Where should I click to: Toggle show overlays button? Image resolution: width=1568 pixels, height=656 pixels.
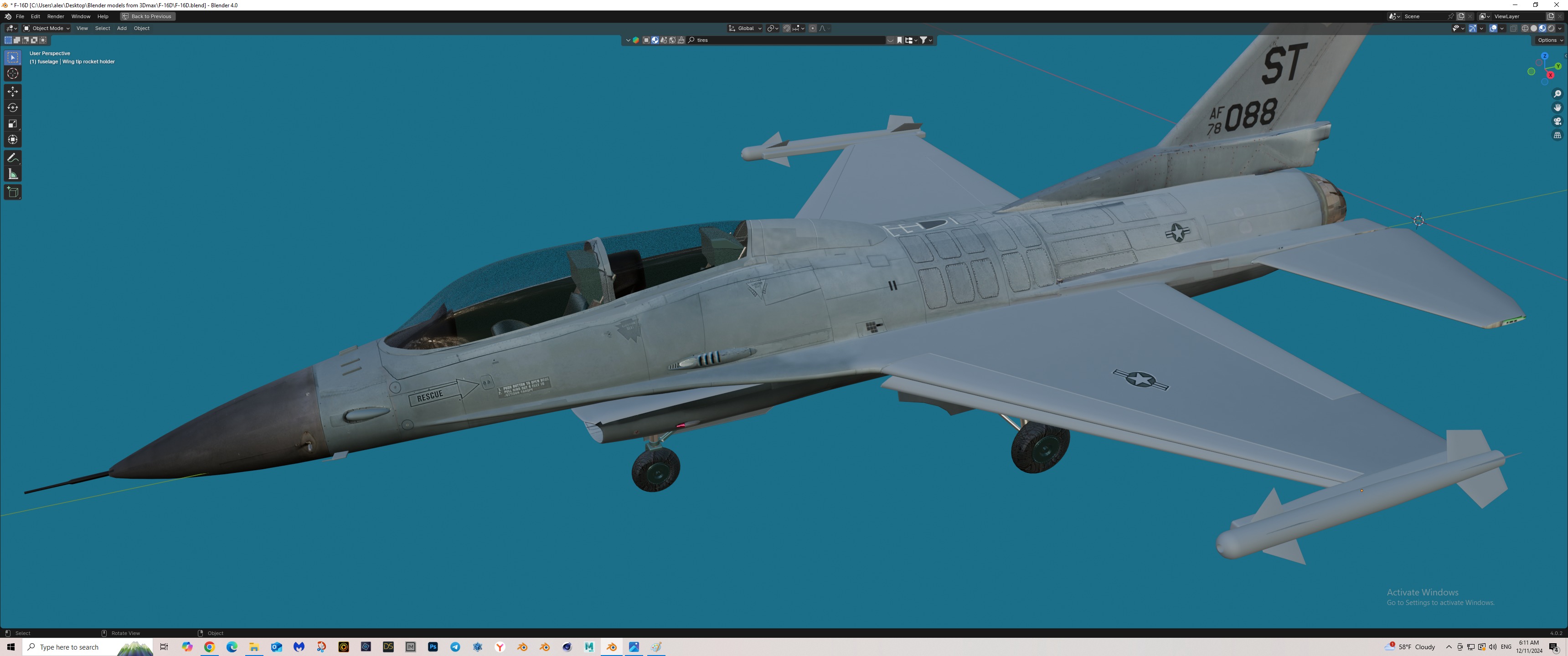(x=1493, y=29)
